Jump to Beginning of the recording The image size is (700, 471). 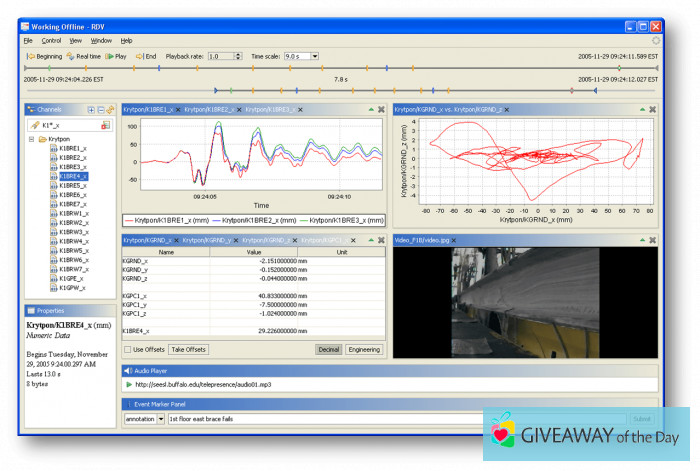tap(44, 56)
